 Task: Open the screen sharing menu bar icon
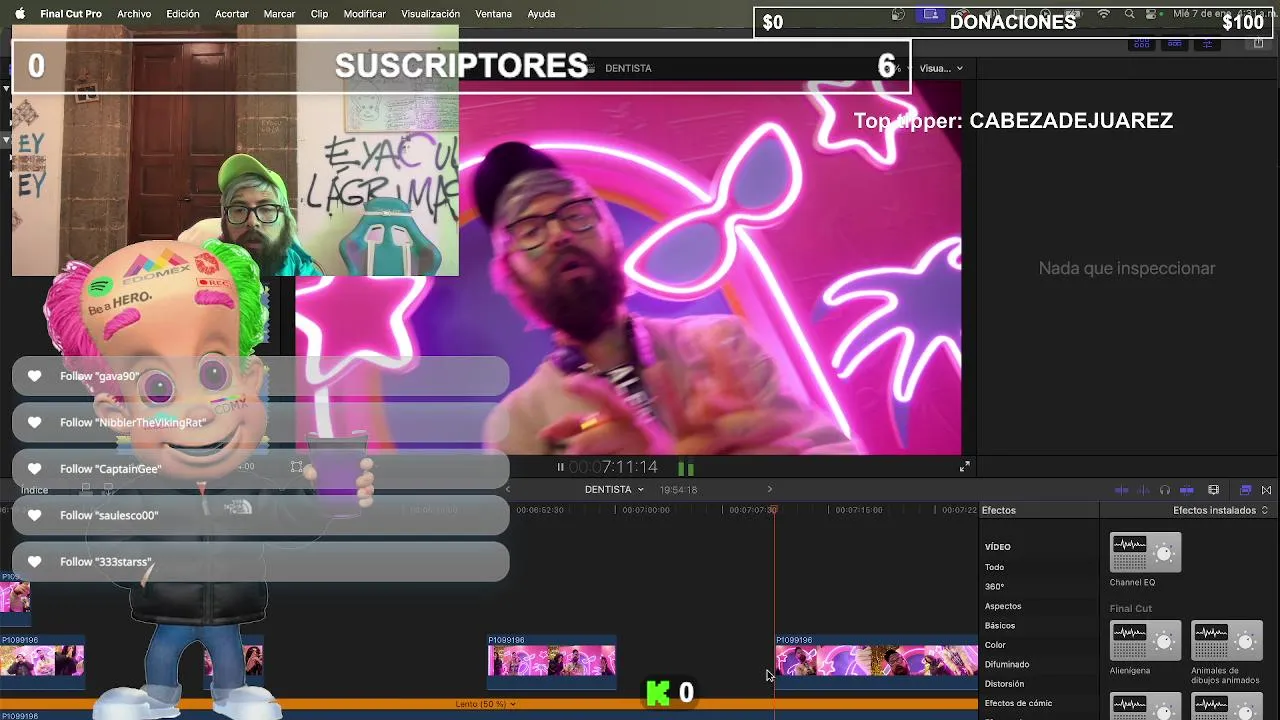932,14
